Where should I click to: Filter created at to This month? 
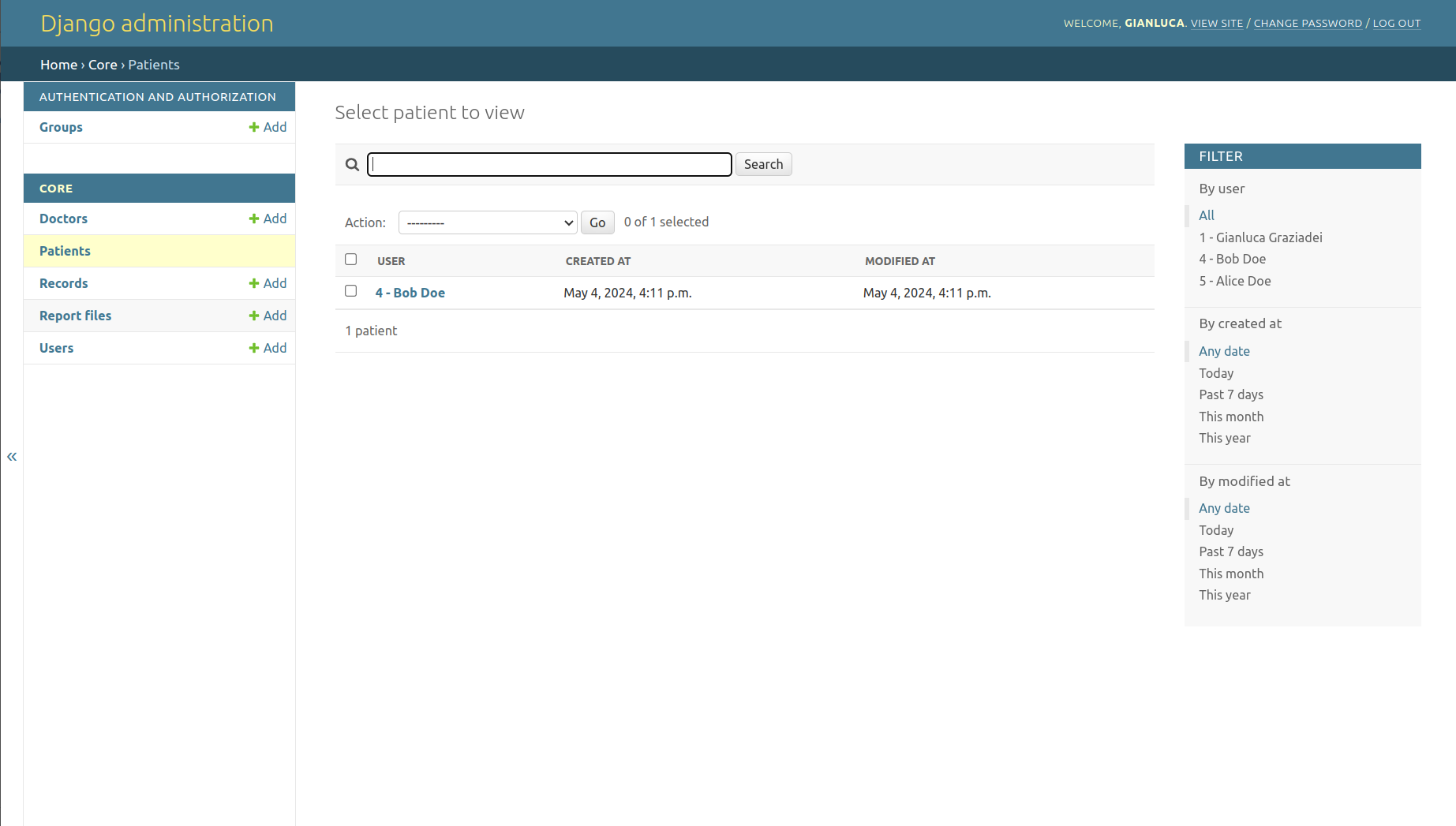coord(1231,417)
